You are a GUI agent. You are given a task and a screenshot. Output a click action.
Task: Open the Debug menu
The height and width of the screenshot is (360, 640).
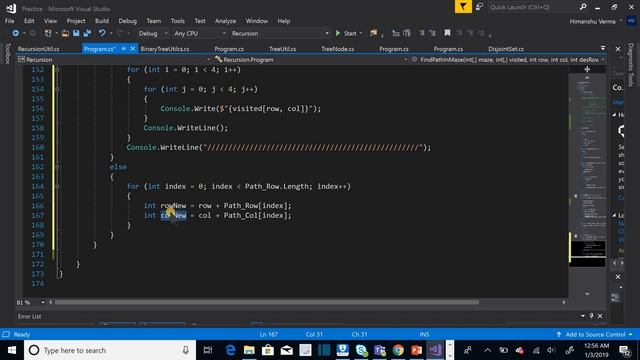[128, 21]
